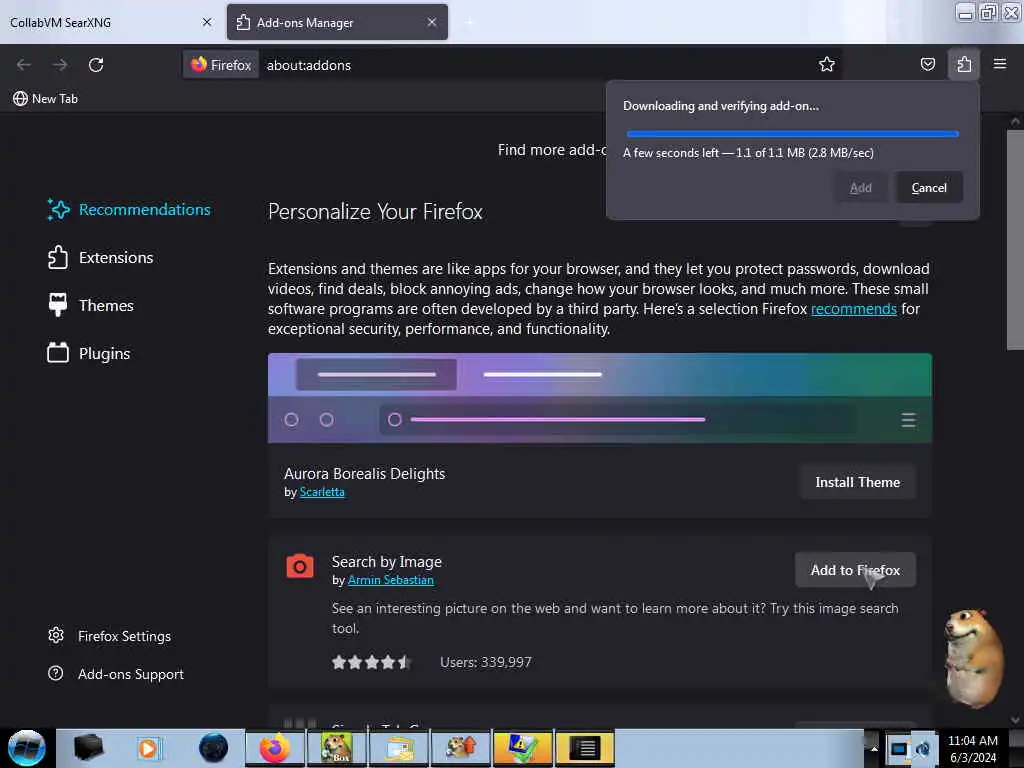Open the black notepad taskbar icon
1024x768 pixels.
pos(584,748)
